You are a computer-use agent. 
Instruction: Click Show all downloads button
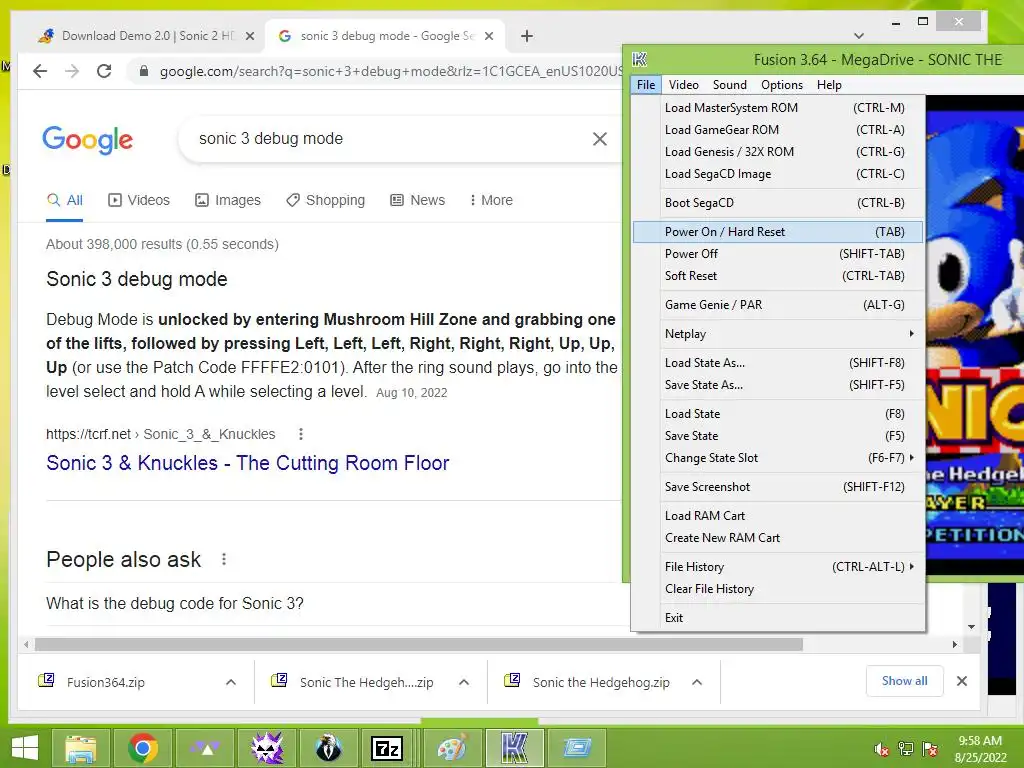(904, 681)
